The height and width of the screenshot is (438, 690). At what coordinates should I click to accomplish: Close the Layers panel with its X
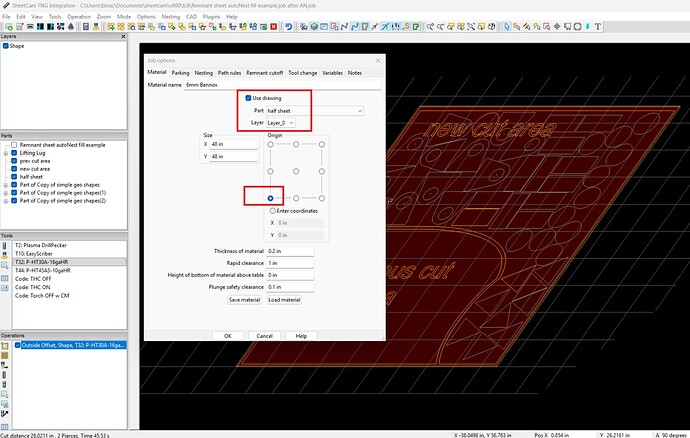pyautogui.click(x=123, y=37)
